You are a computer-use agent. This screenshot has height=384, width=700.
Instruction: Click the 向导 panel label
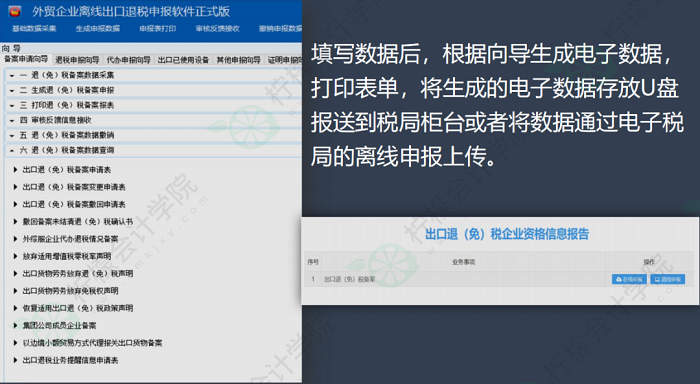click(x=11, y=48)
